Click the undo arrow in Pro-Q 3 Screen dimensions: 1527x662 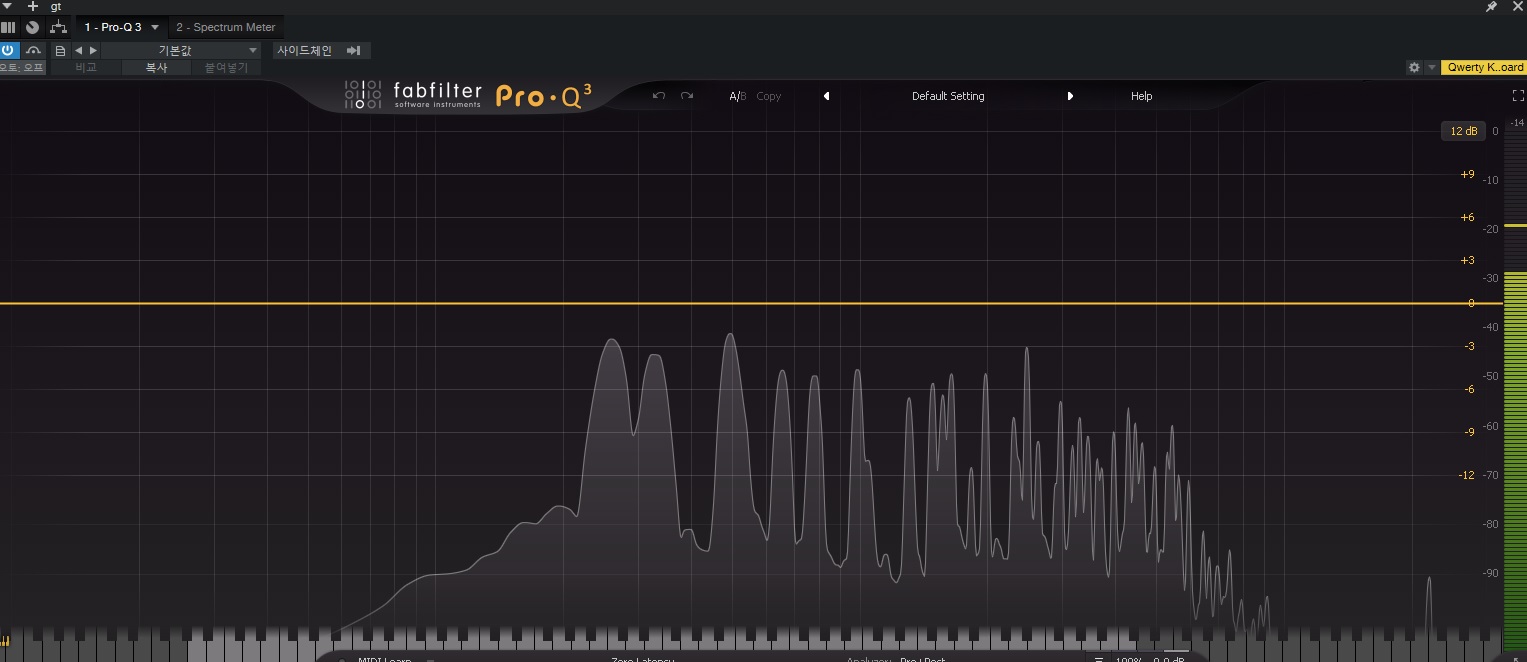pos(658,96)
